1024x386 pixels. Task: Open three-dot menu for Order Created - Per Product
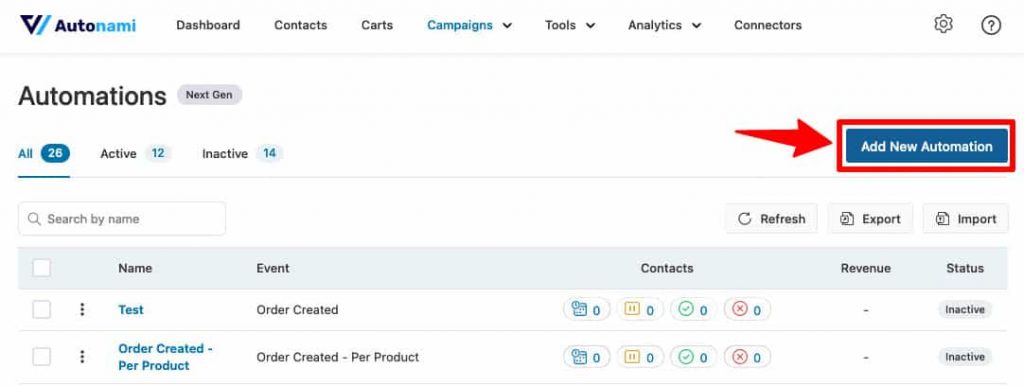(x=82, y=357)
